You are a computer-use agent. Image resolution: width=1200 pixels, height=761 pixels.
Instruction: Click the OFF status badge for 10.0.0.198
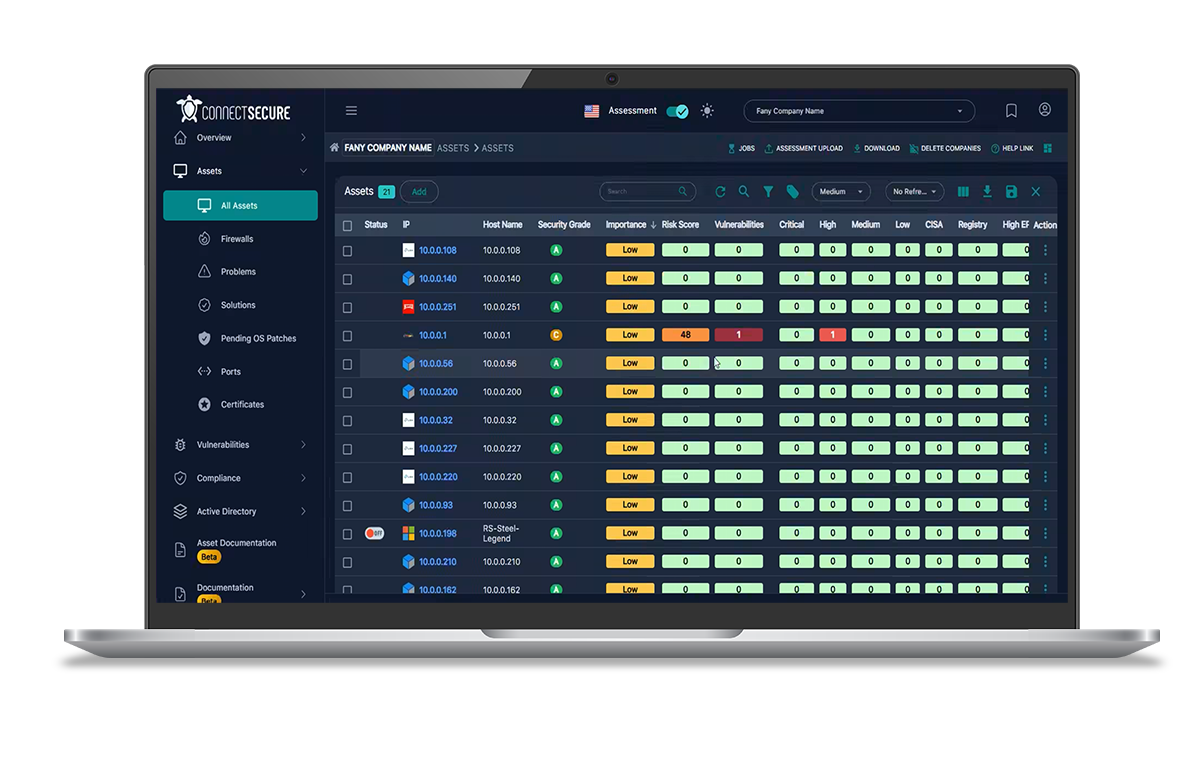tap(374, 533)
